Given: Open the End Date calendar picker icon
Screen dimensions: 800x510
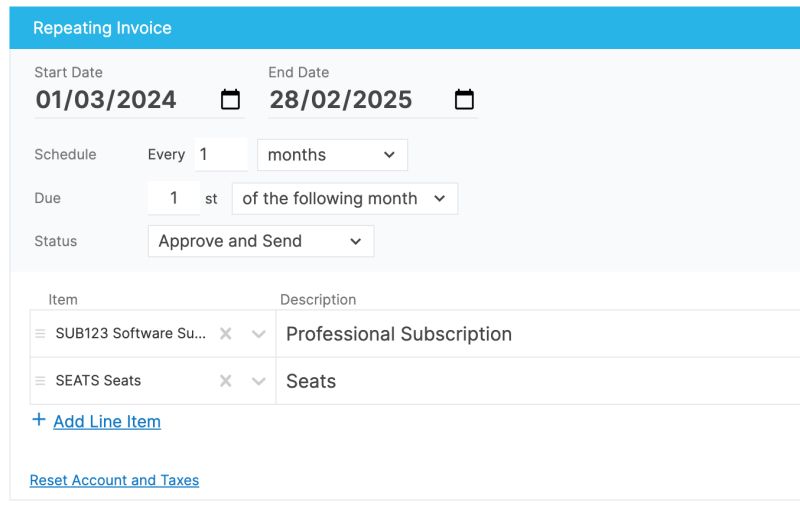Looking at the screenshot, I should pos(464,100).
